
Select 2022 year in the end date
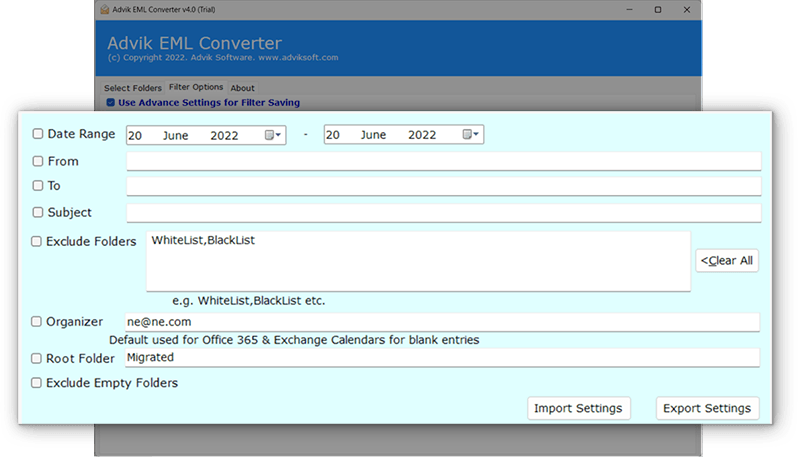pyautogui.click(x=422, y=135)
